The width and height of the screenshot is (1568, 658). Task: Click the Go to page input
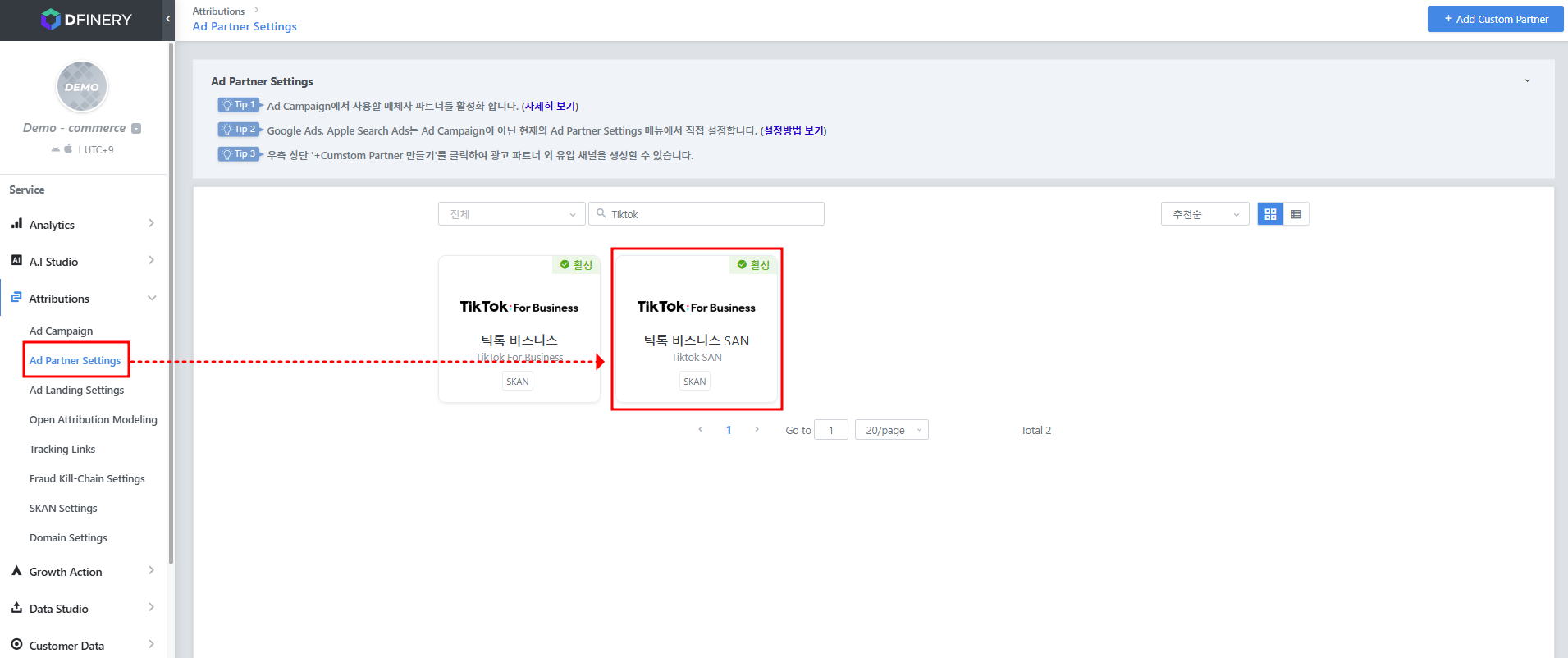coord(831,430)
